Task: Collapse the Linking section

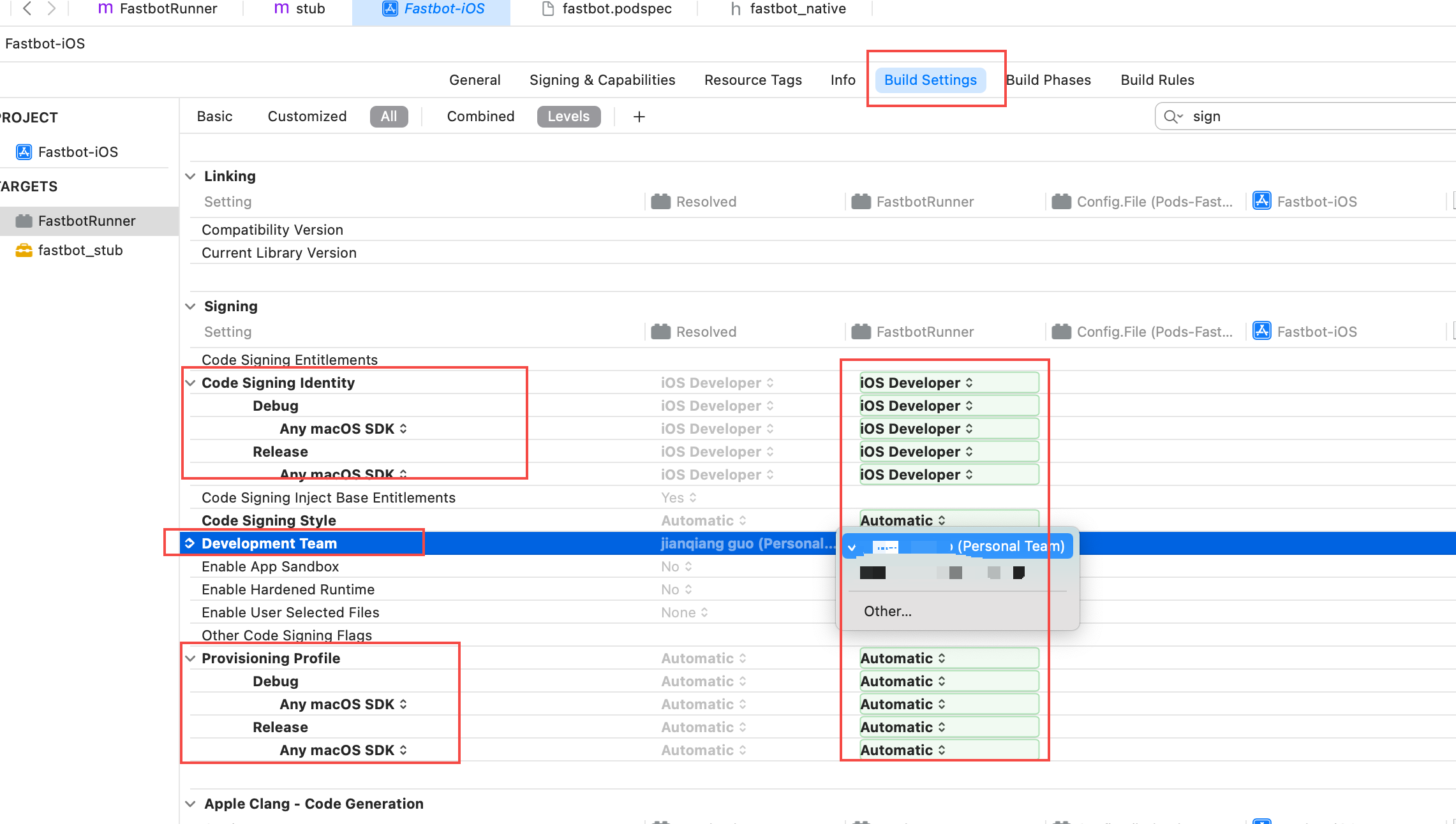Action: (190, 176)
